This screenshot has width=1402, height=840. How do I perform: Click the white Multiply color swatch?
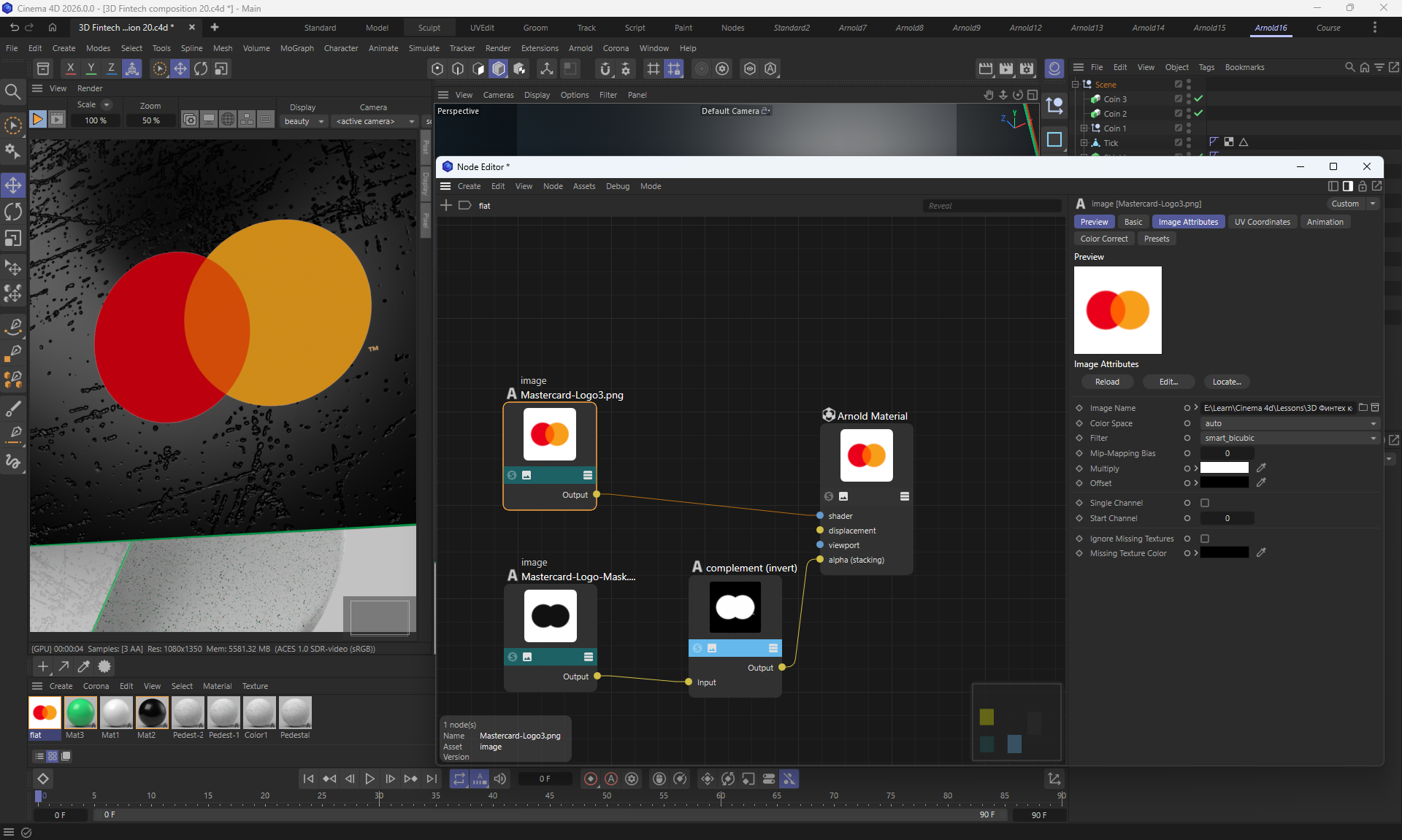pos(1225,468)
